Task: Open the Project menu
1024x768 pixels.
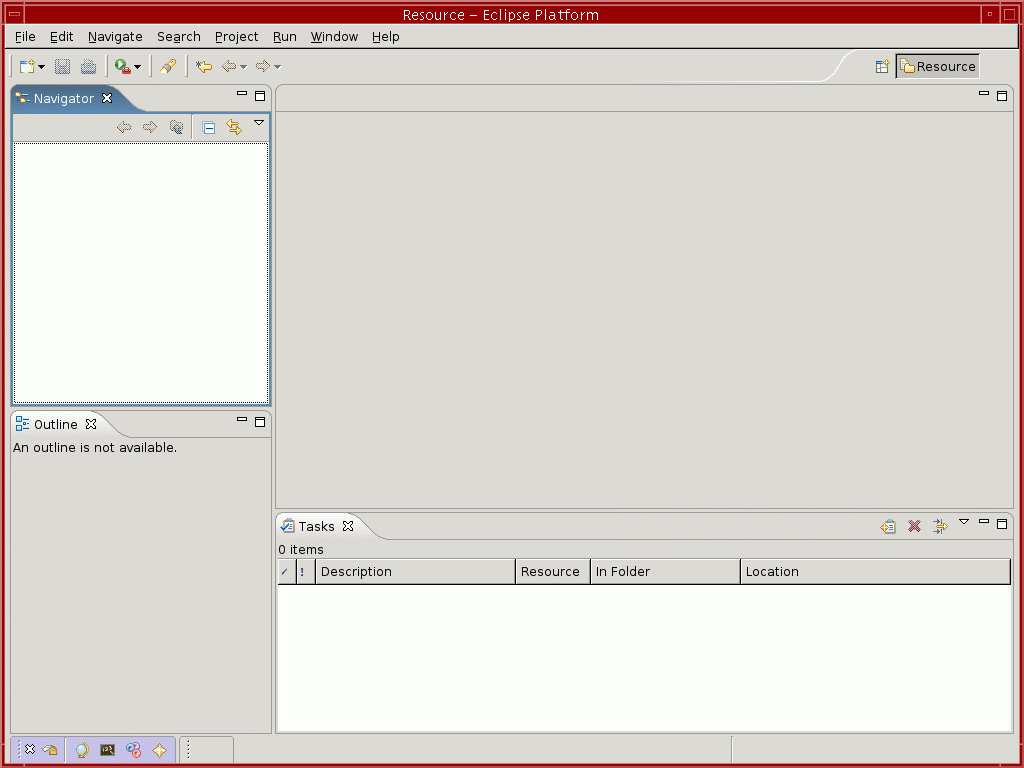Action: [x=236, y=37]
